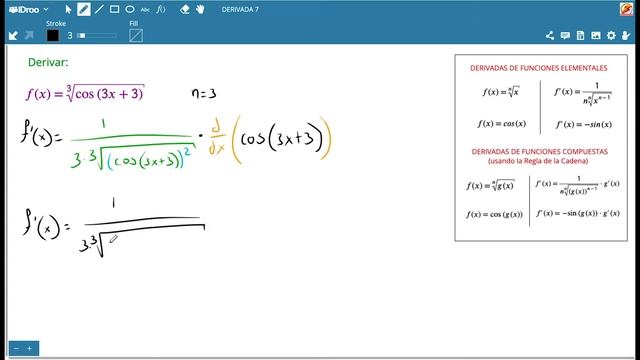Viewport: 640px width, 360px height.
Task: Open the IDroo main menu dropdown
Action: (29, 9)
